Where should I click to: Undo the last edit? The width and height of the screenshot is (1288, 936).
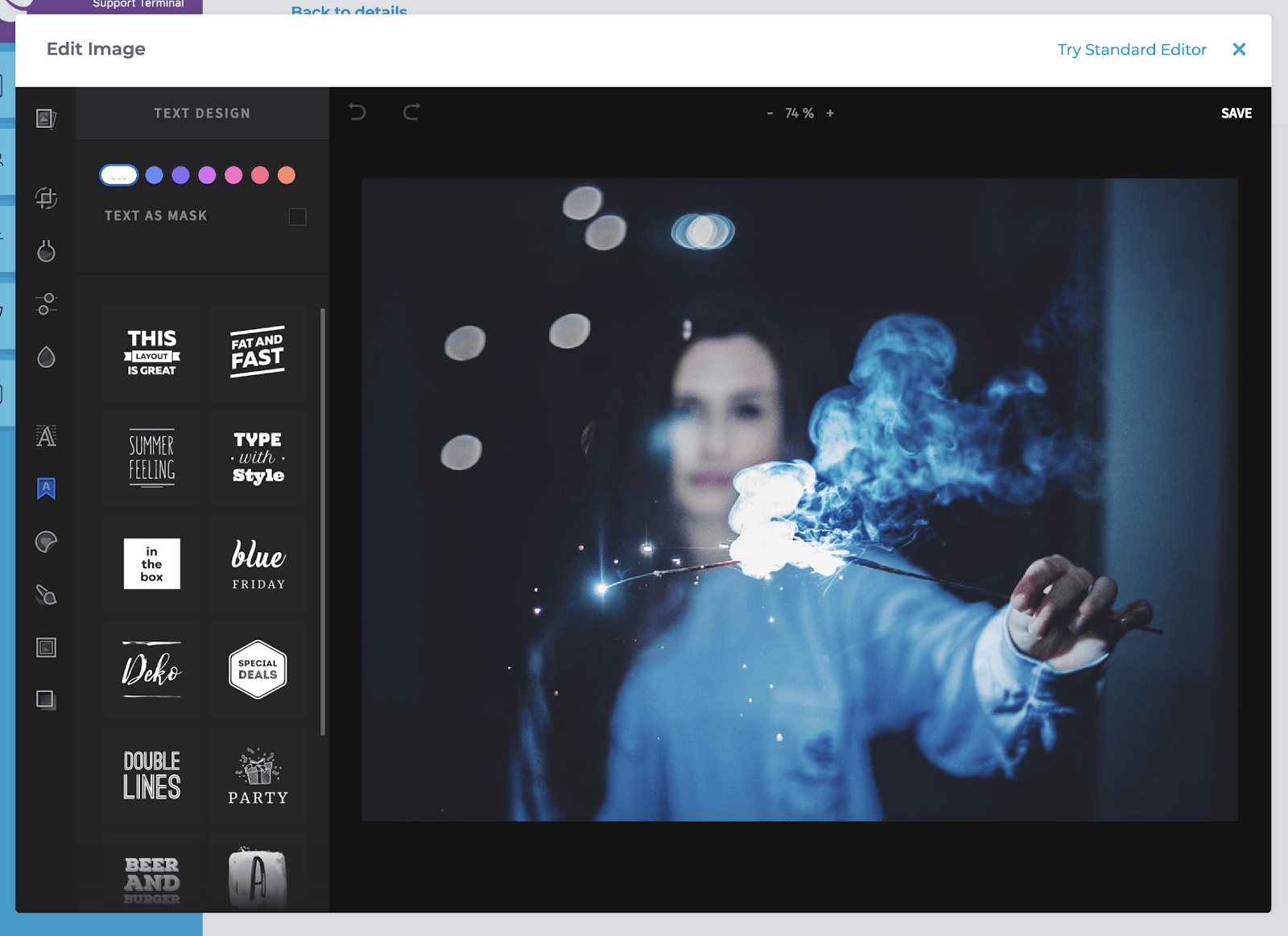pyautogui.click(x=357, y=112)
